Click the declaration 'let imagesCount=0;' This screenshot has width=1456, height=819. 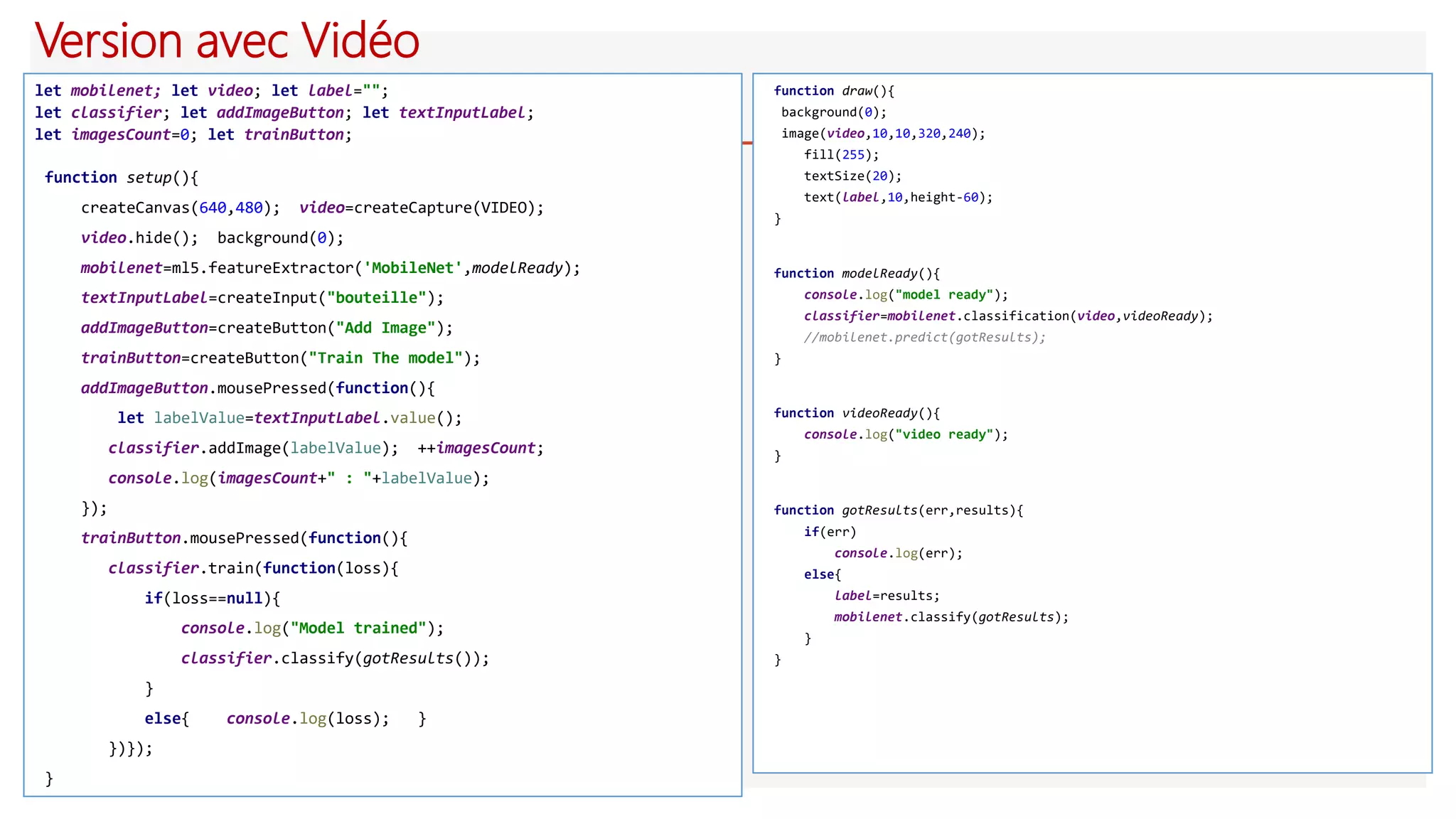pyautogui.click(x=116, y=134)
